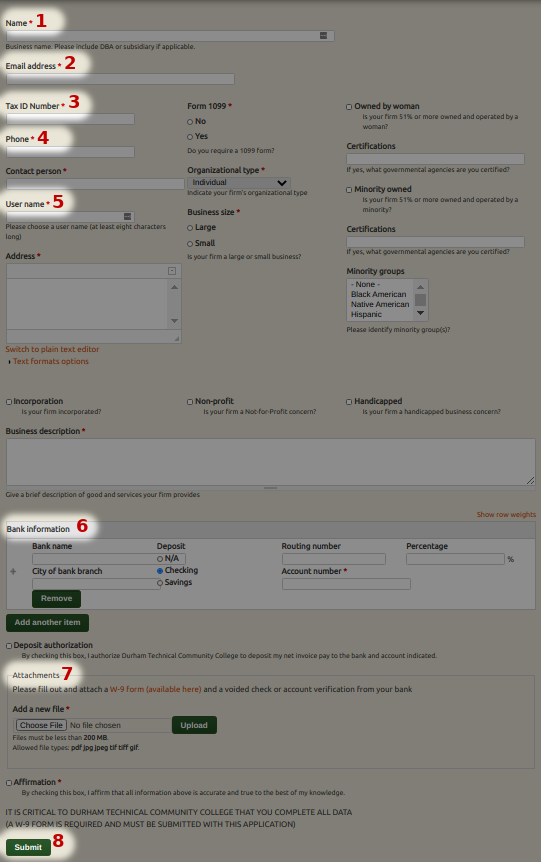Select Yes for Form 1099
The image size is (541, 862).
(x=190, y=136)
